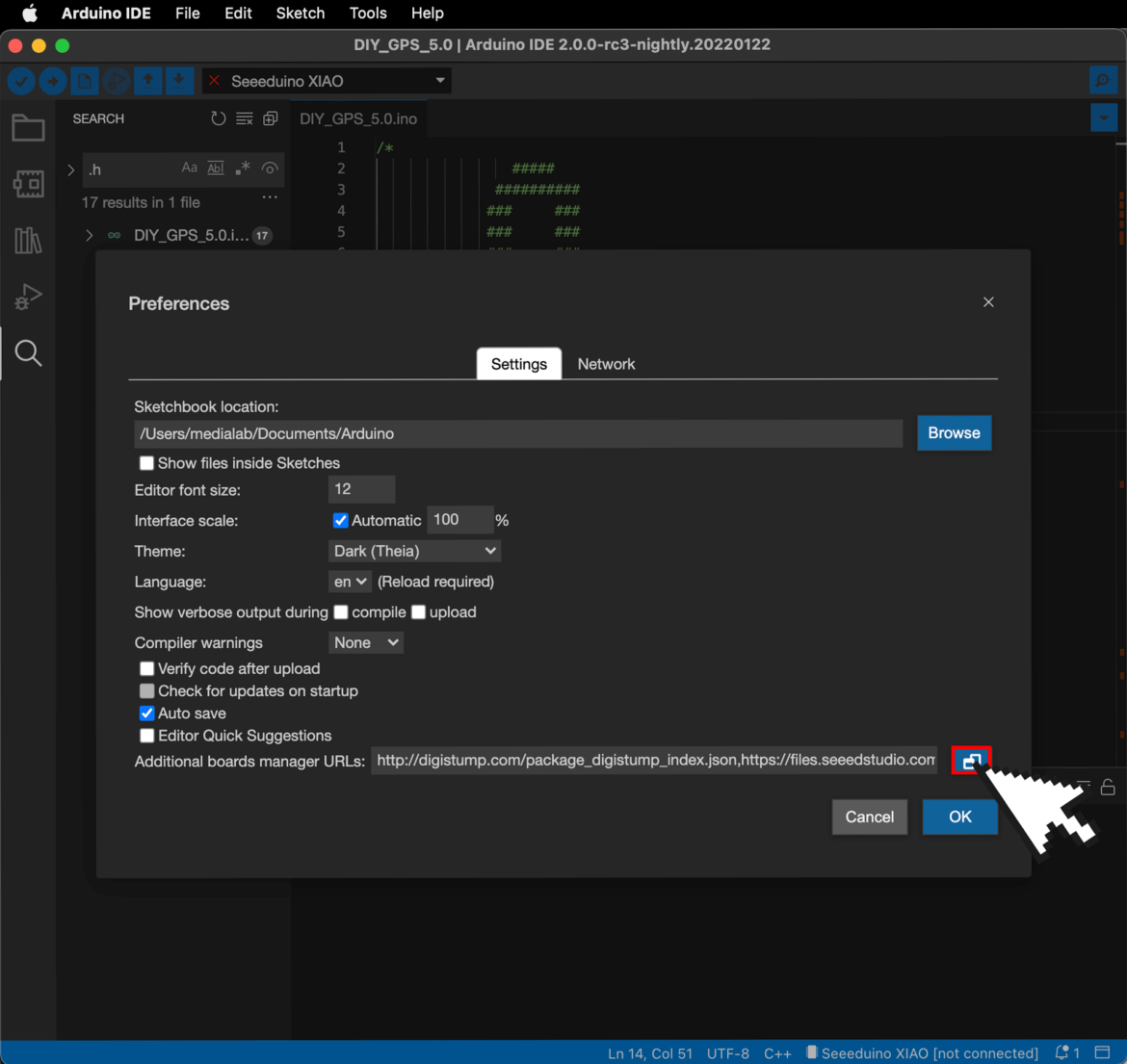Click the Editor font size field
The width and height of the screenshot is (1127, 1064).
coord(361,489)
